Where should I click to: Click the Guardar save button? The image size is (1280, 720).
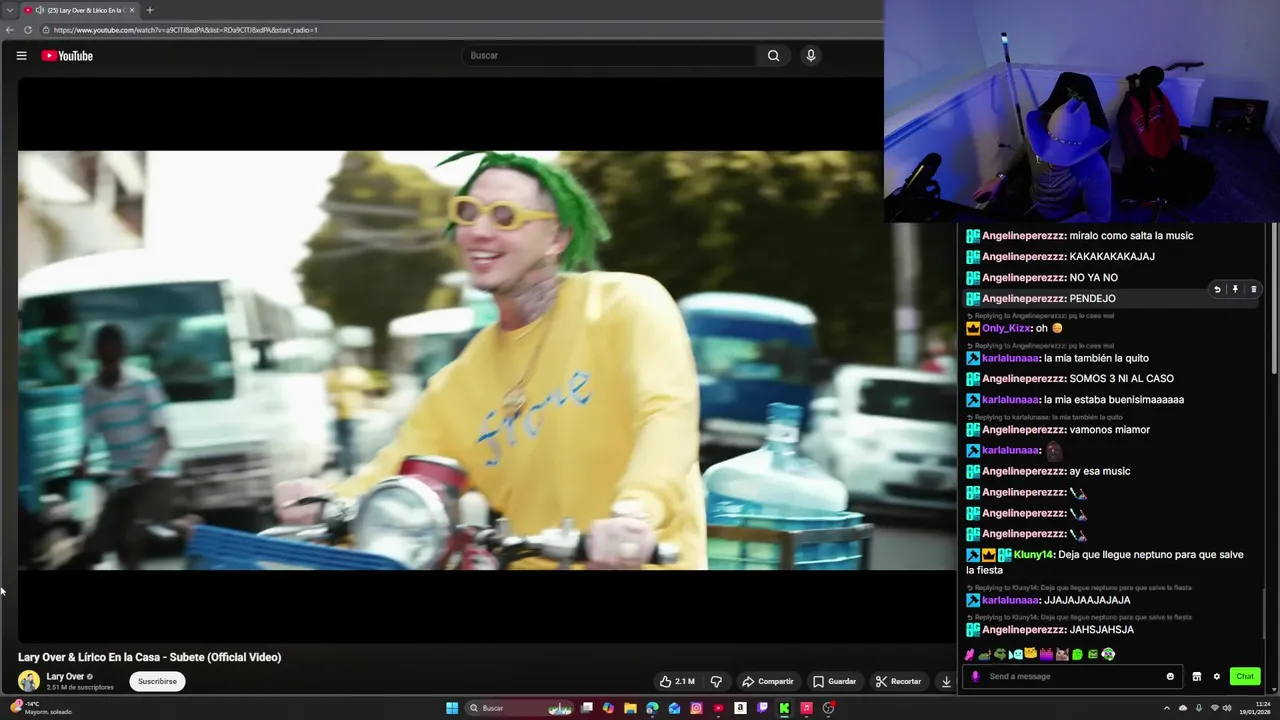coord(834,681)
